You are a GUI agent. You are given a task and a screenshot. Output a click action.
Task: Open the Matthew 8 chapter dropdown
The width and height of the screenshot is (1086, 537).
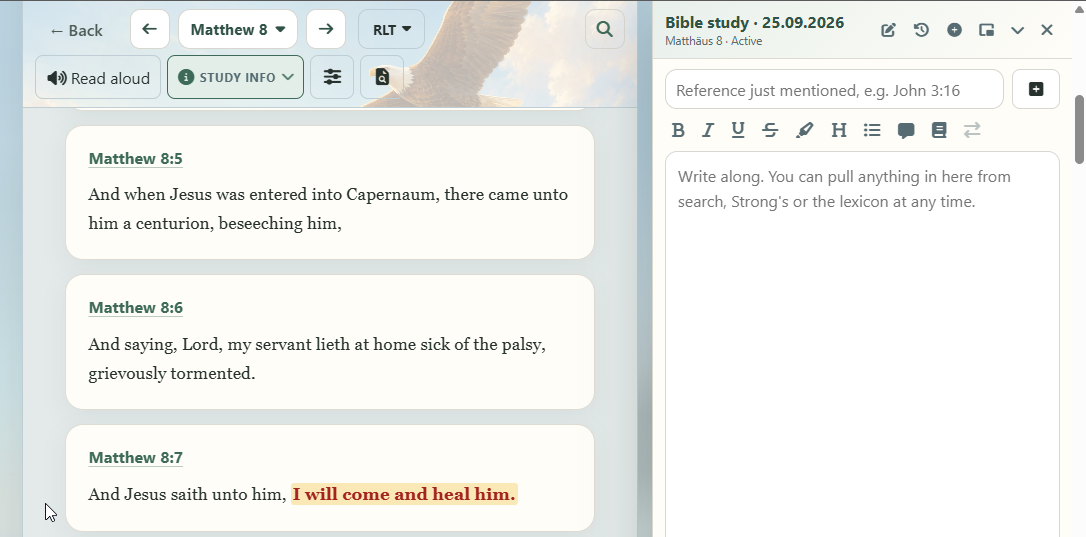tap(238, 29)
